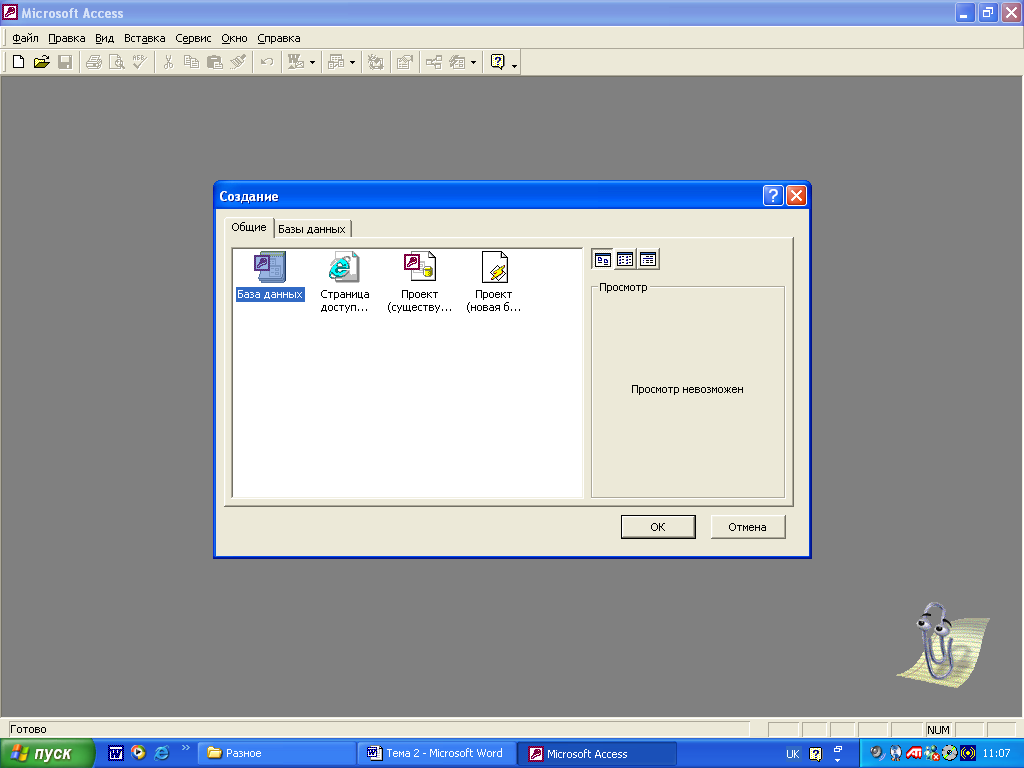The width and height of the screenshot is (1024, 768).
Task: Open the Правка menu
Action: [67, 38]
